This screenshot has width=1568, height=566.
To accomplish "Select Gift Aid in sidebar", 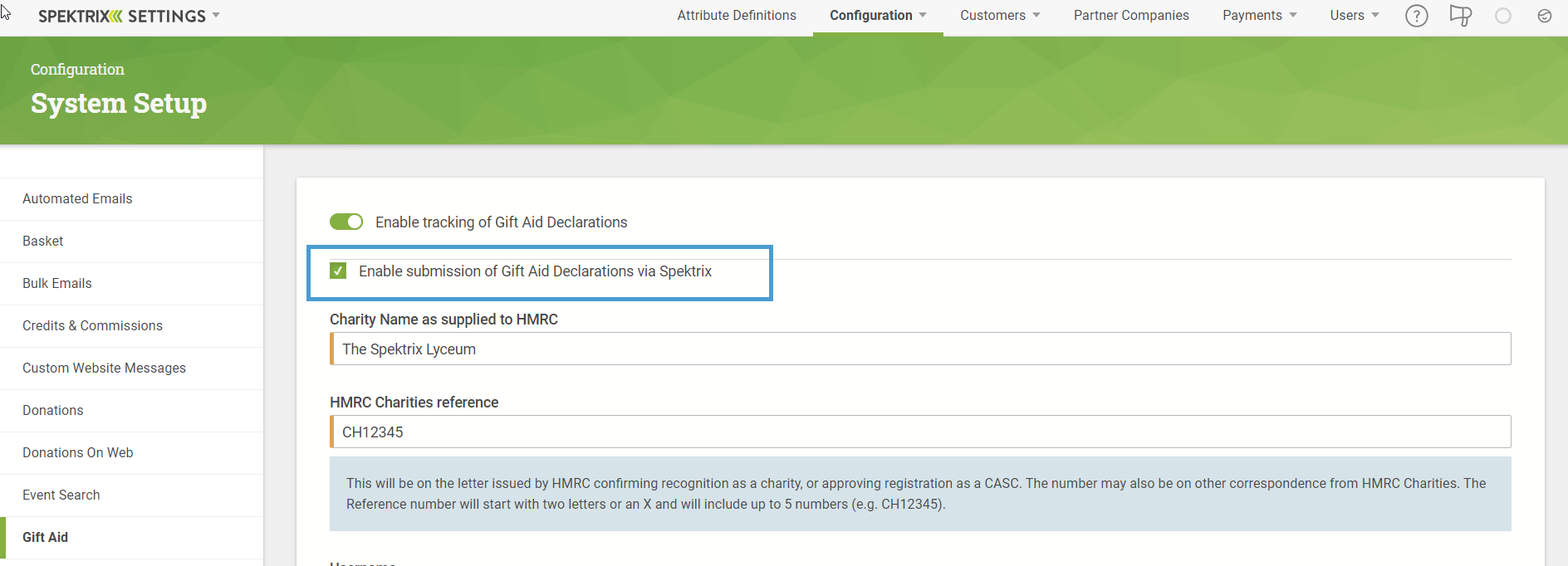I will (132, 538).
